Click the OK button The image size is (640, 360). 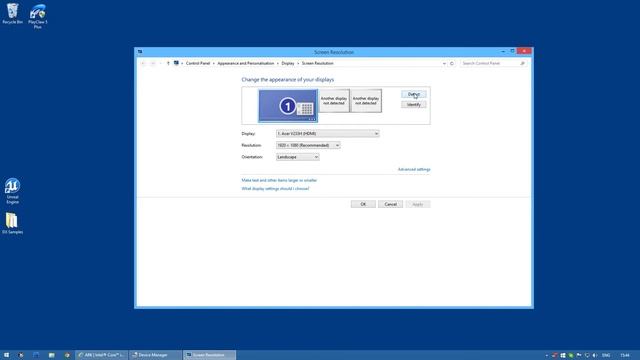coord(363,204)
